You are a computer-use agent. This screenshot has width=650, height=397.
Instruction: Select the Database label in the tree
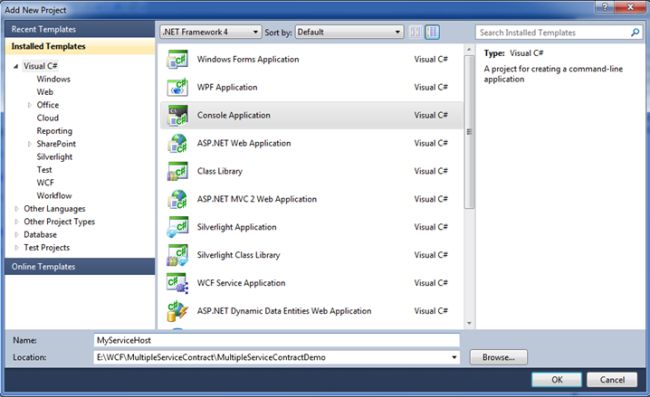click(40, 235)
